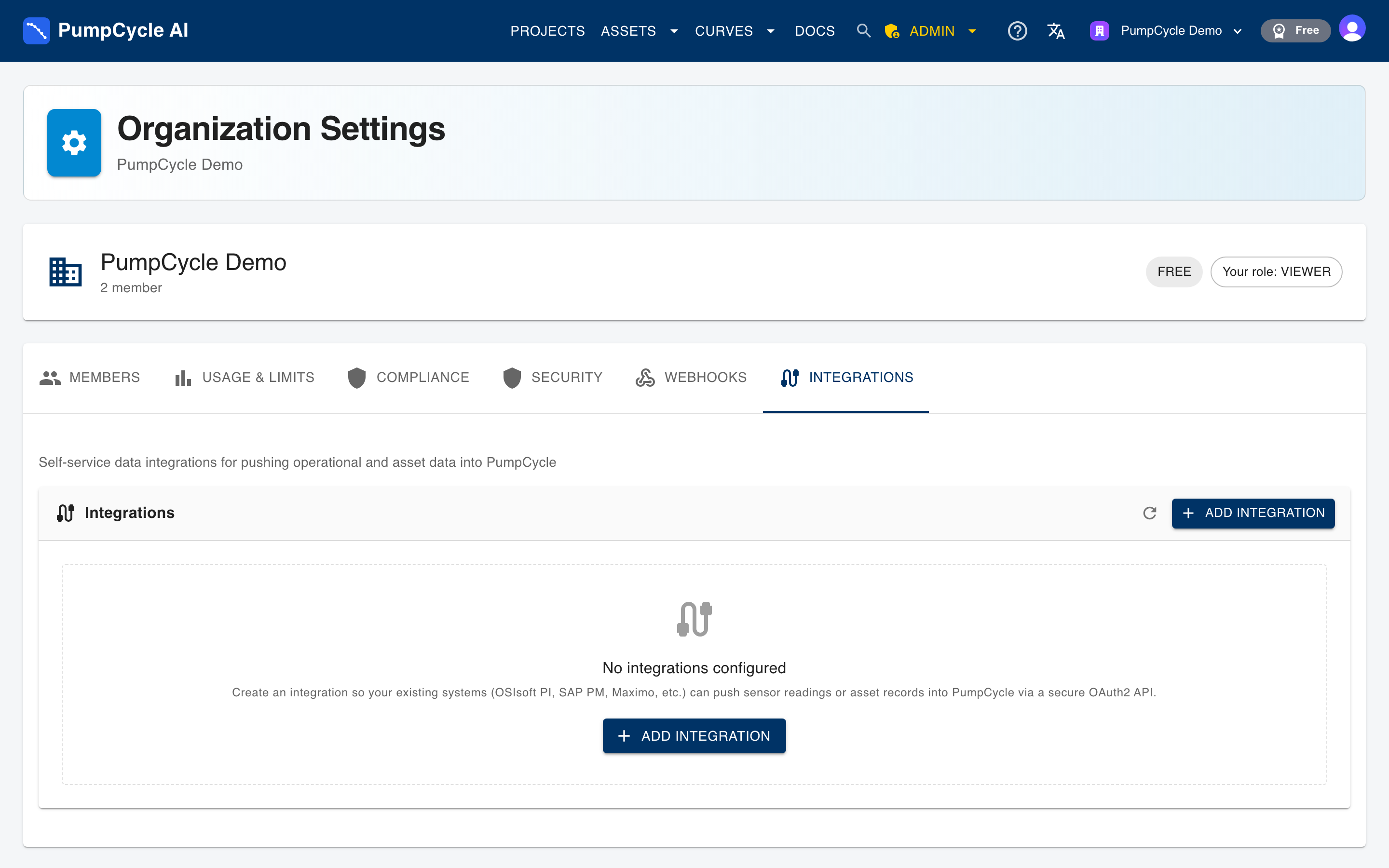This screenshot has width=1389, height=868.
Task: Open the help question mark icon
Action: (1017, 30)
